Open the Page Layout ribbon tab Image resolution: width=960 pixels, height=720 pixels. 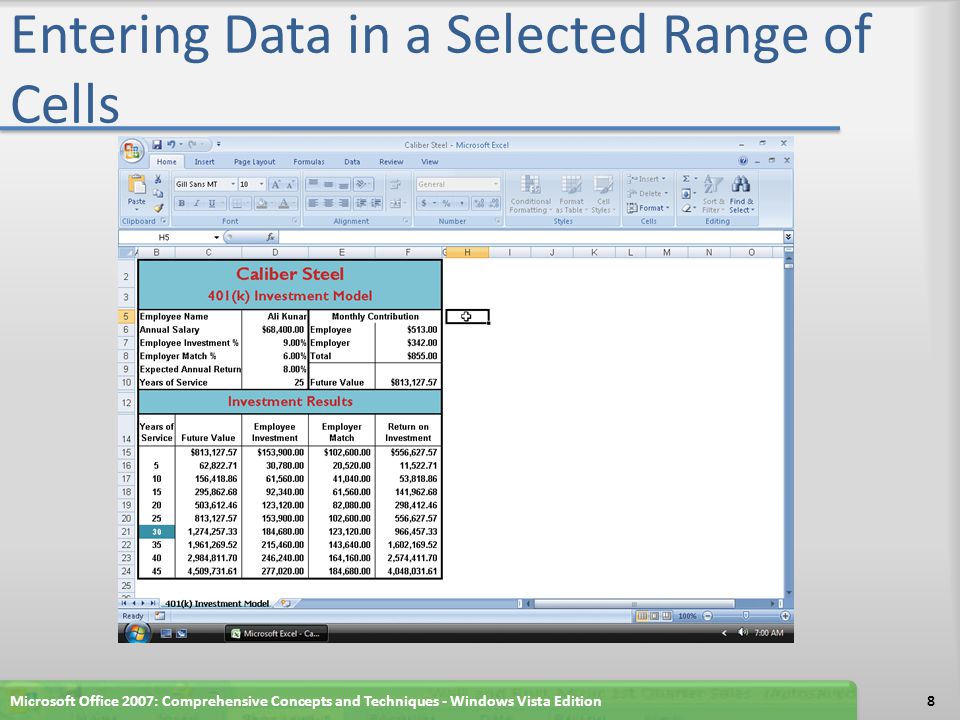(x=254, y=162)
